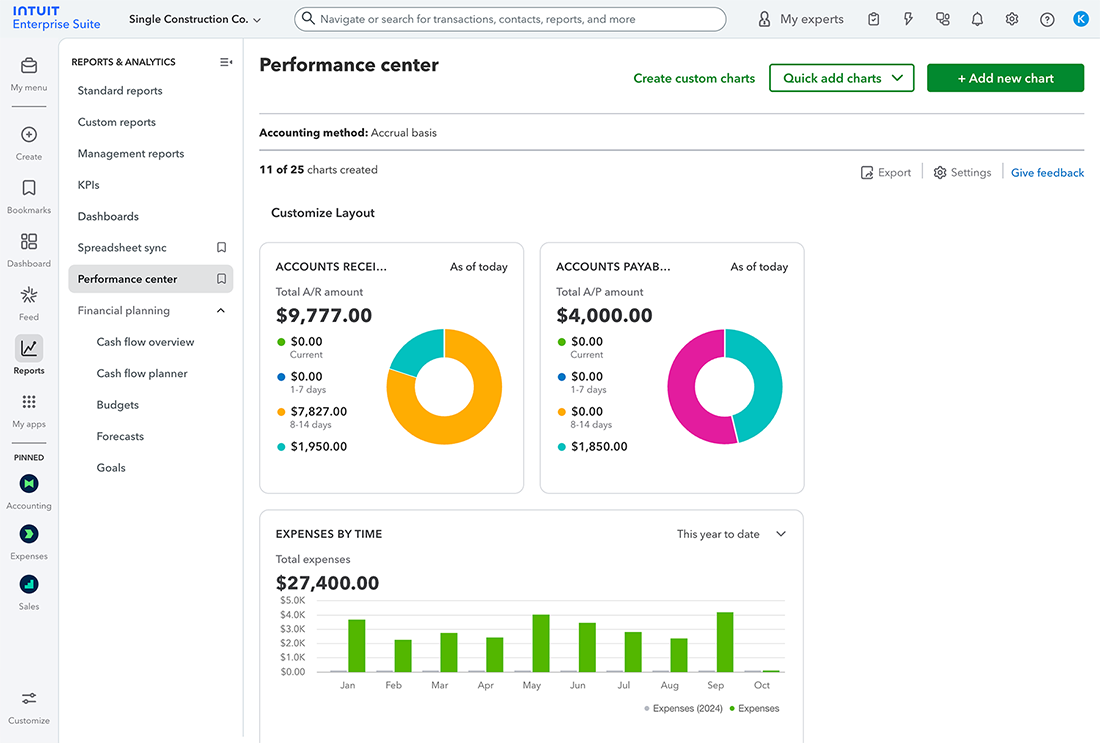Collapse the Financial planning section
Image resolution: width=1100 pixels, height=743 pixels.
(x=221, y=310)
